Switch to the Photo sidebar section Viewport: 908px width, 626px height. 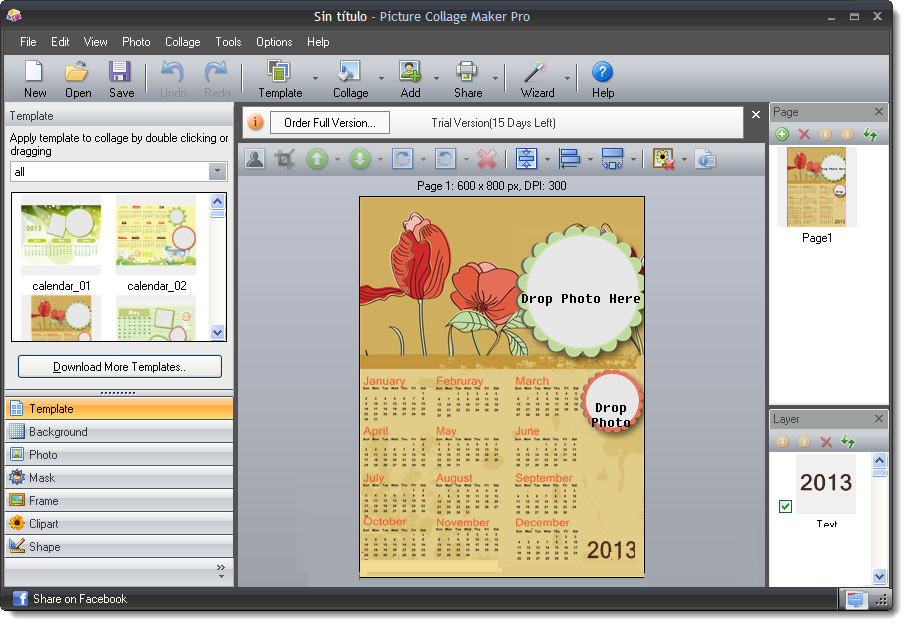coord(119,455)
